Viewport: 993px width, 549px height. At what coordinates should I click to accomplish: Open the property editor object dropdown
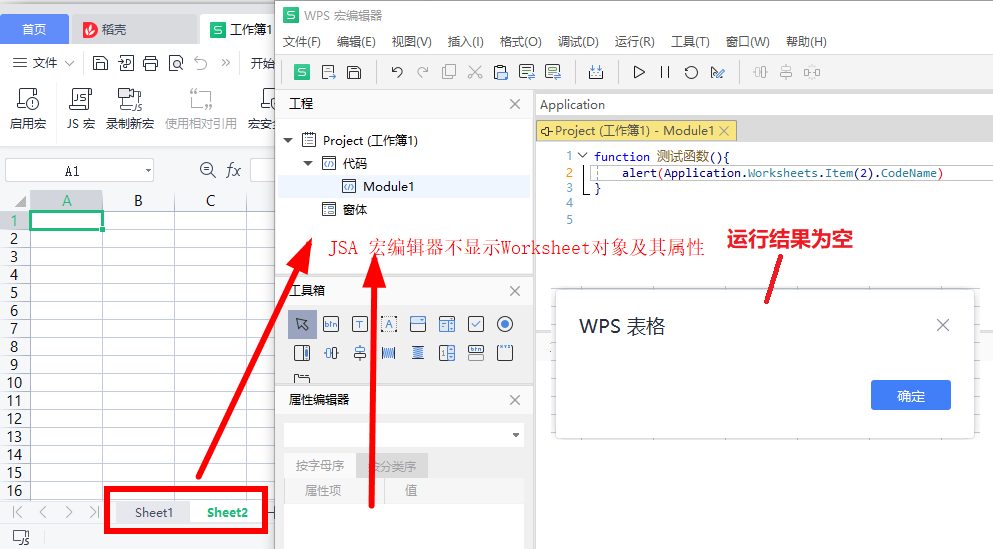(x=515, y=435)
